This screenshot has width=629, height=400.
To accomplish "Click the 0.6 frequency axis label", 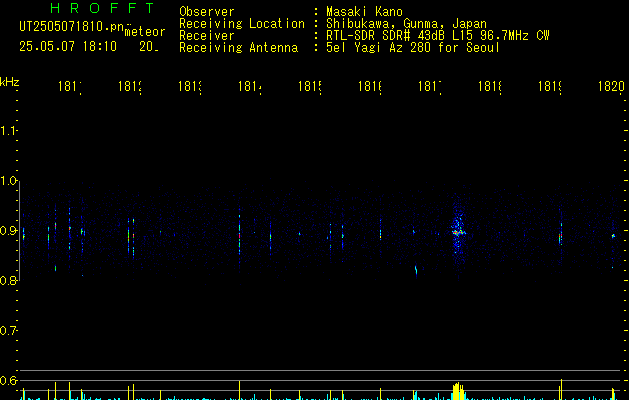I will pos(8,380).
